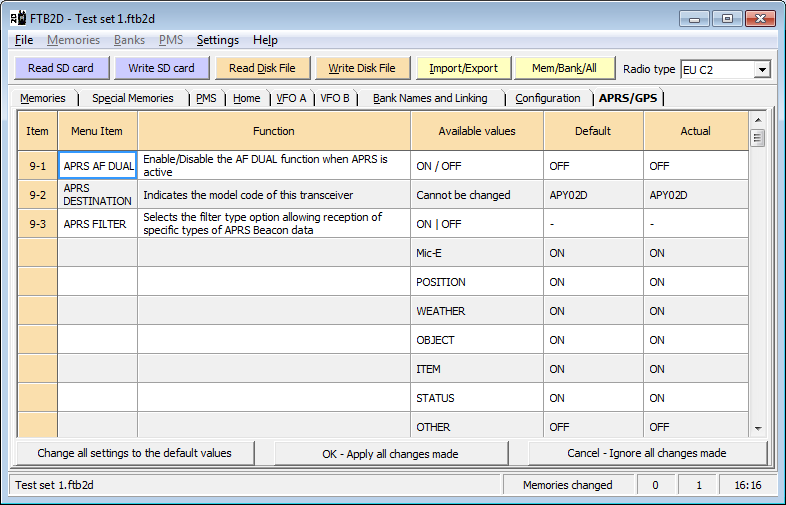Open the Help menu
786x505 pixels.
pyautogui.click(x=265, y=40)
